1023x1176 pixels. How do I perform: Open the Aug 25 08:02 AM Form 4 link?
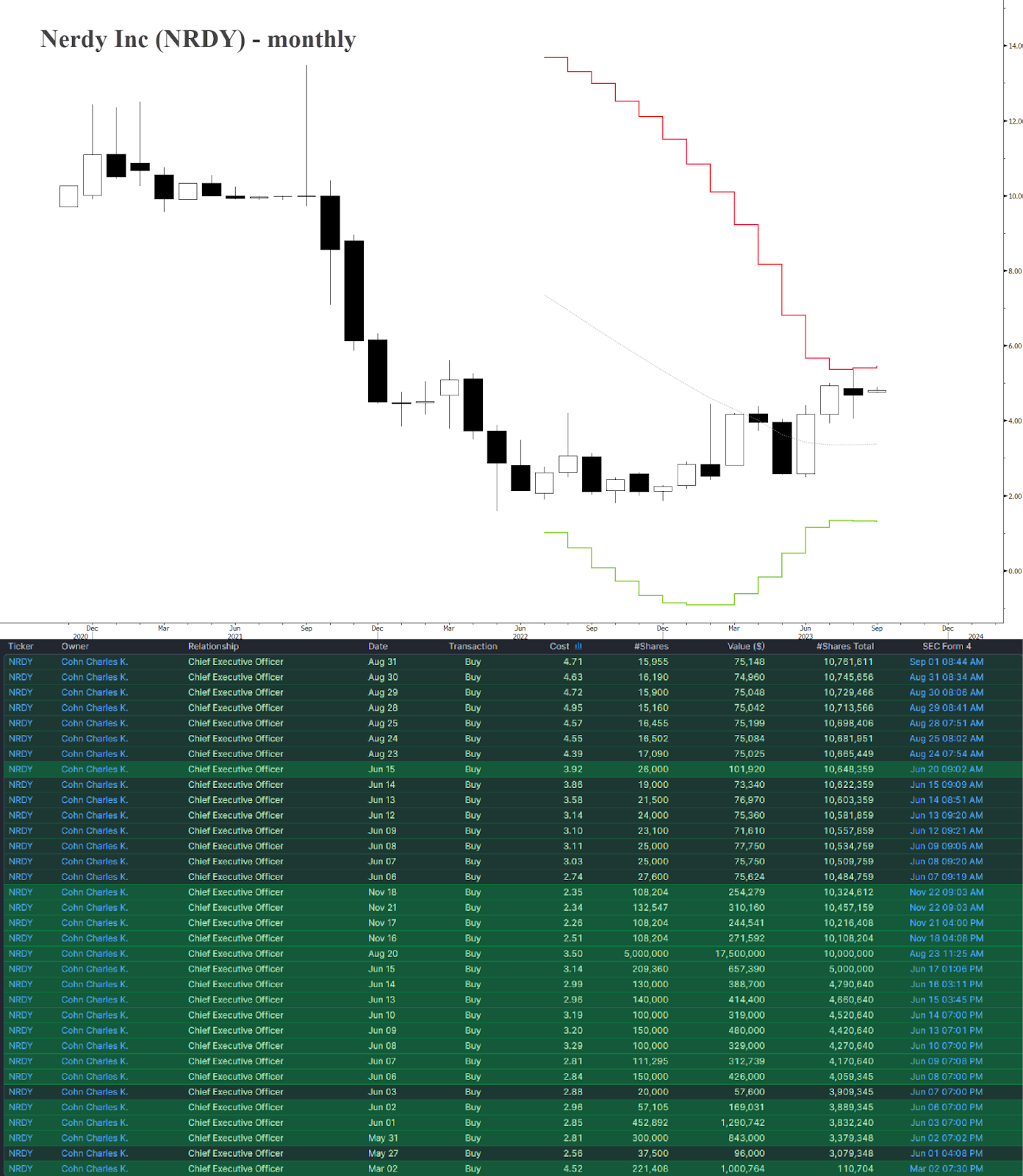coord(947,739)
